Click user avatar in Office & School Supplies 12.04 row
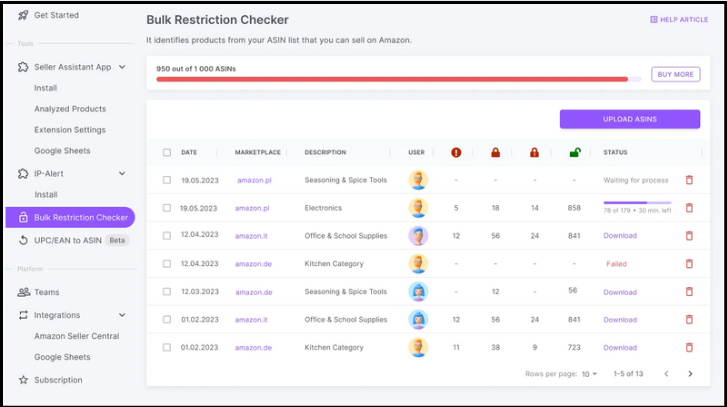 418,235
